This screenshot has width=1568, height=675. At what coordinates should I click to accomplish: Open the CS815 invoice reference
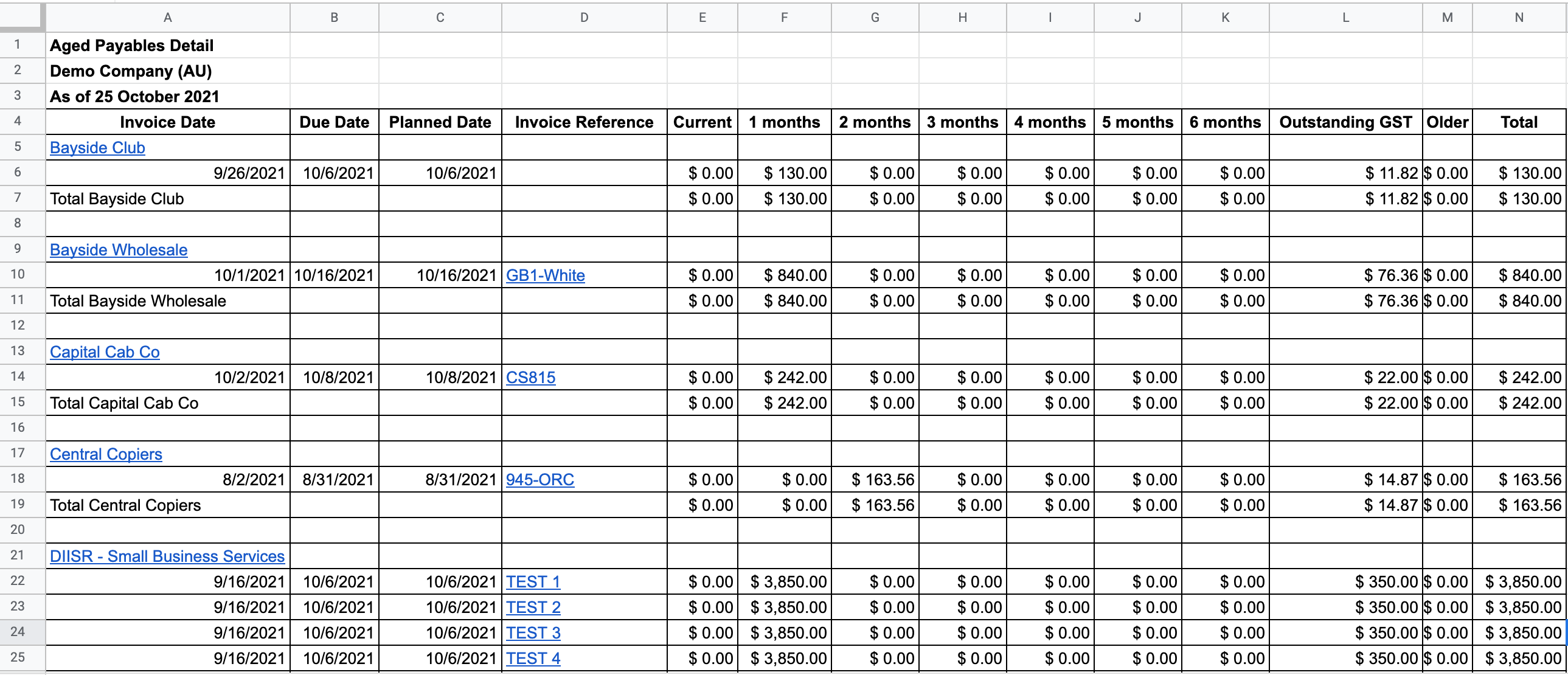(531, 378)
